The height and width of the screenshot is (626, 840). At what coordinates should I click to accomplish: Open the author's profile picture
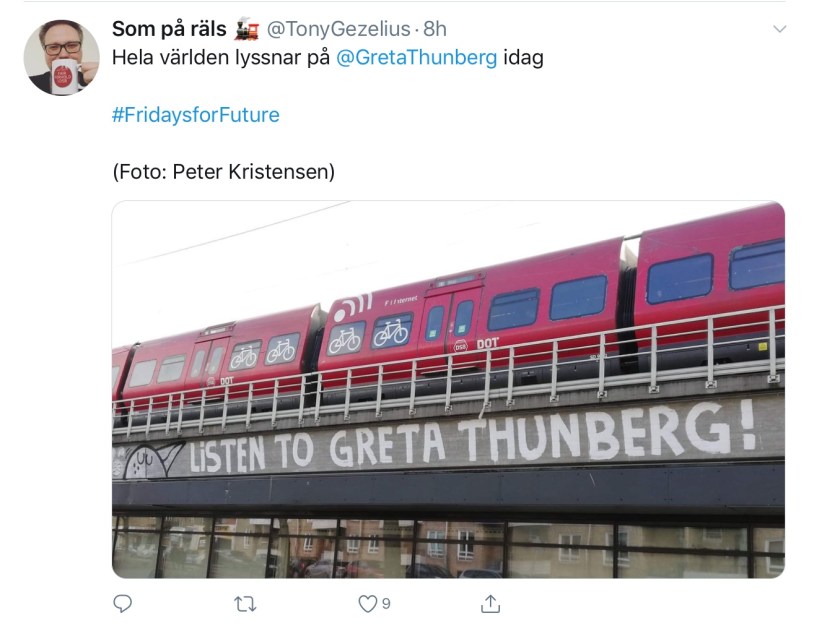tap(62, 58)
